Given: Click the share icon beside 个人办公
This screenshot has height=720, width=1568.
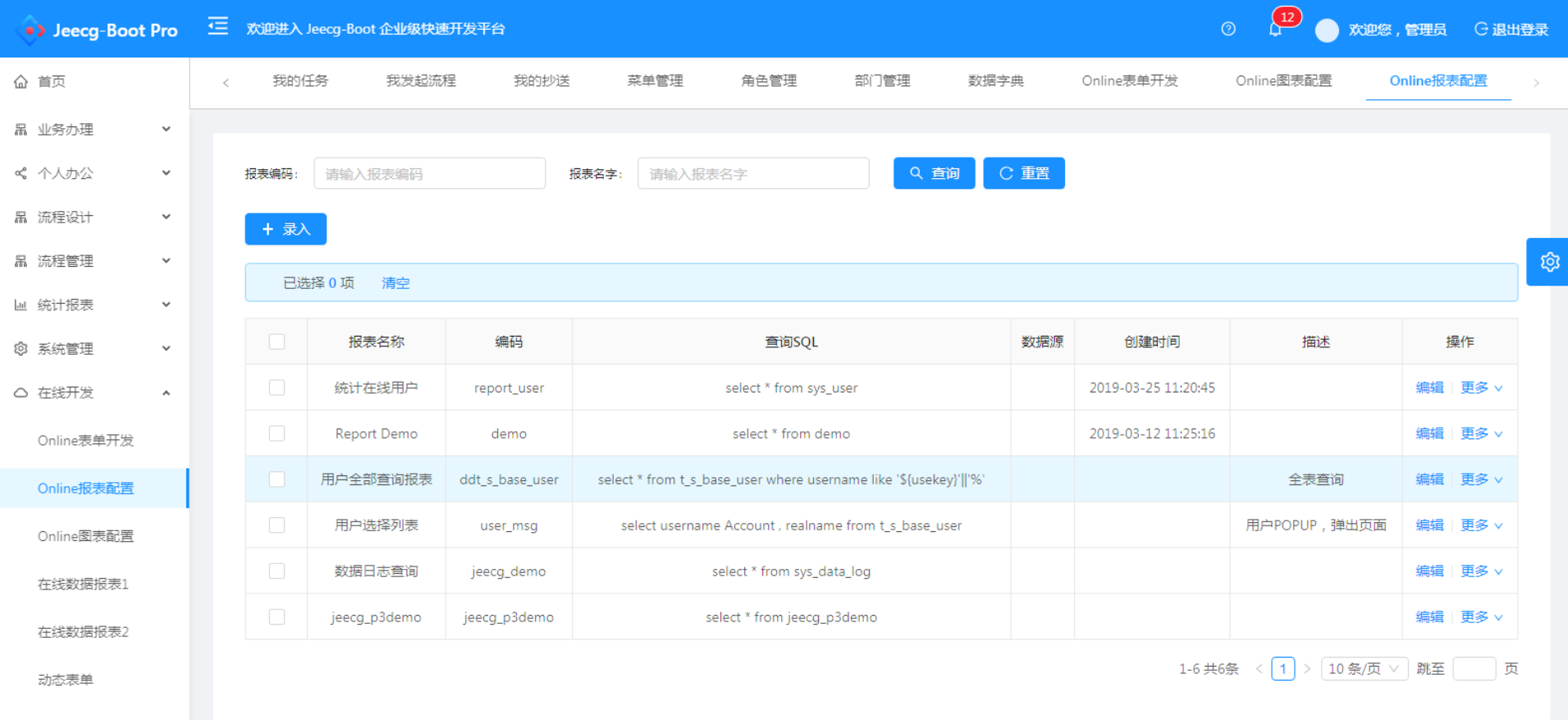Looking at the screenshot, I should click(21, 173).
